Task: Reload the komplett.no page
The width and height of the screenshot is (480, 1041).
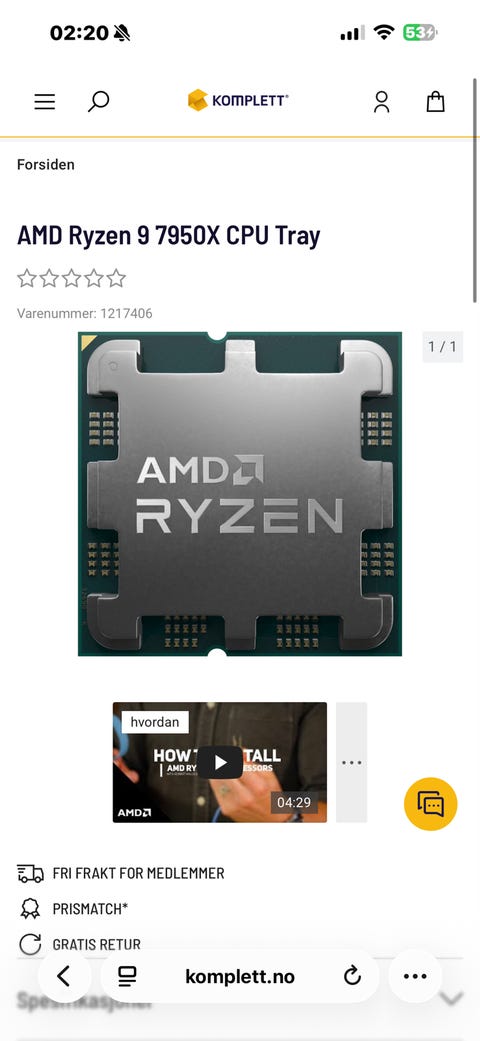Action: [352, 976]
